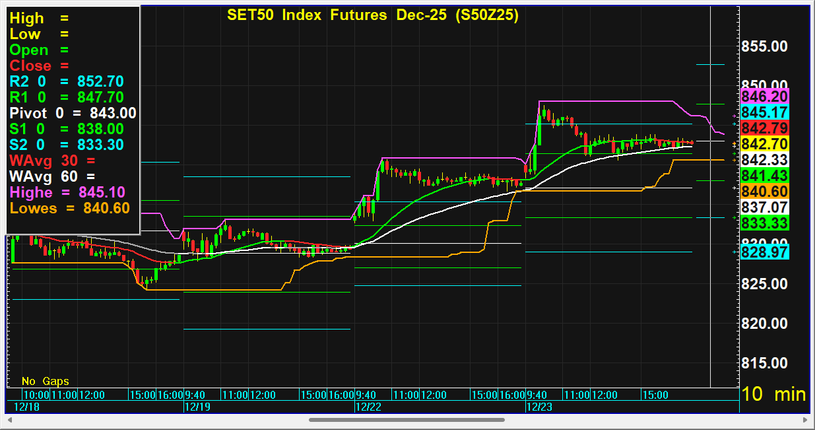Click the 12/23 date marker
Image resolution: width=815 pixels, height=430 pixels.
click(x=538, y=407)
